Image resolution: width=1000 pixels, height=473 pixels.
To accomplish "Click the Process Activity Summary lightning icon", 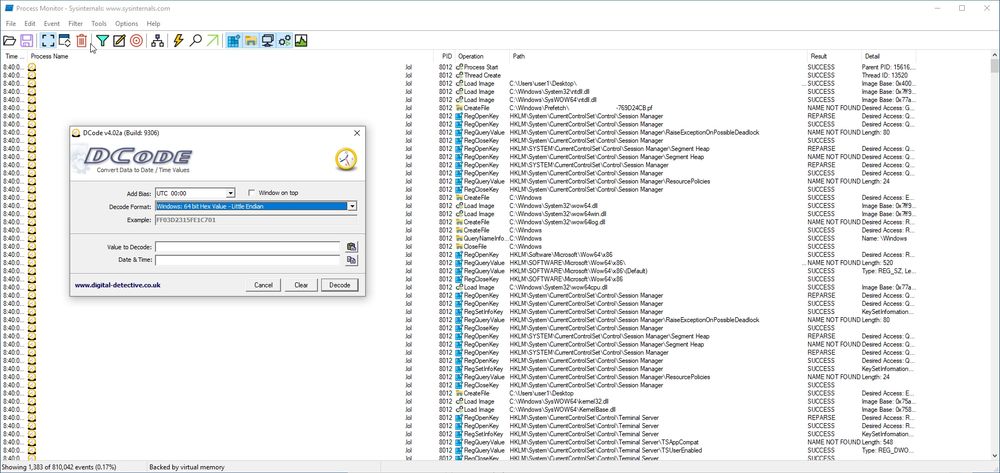I will click(179, 41).
